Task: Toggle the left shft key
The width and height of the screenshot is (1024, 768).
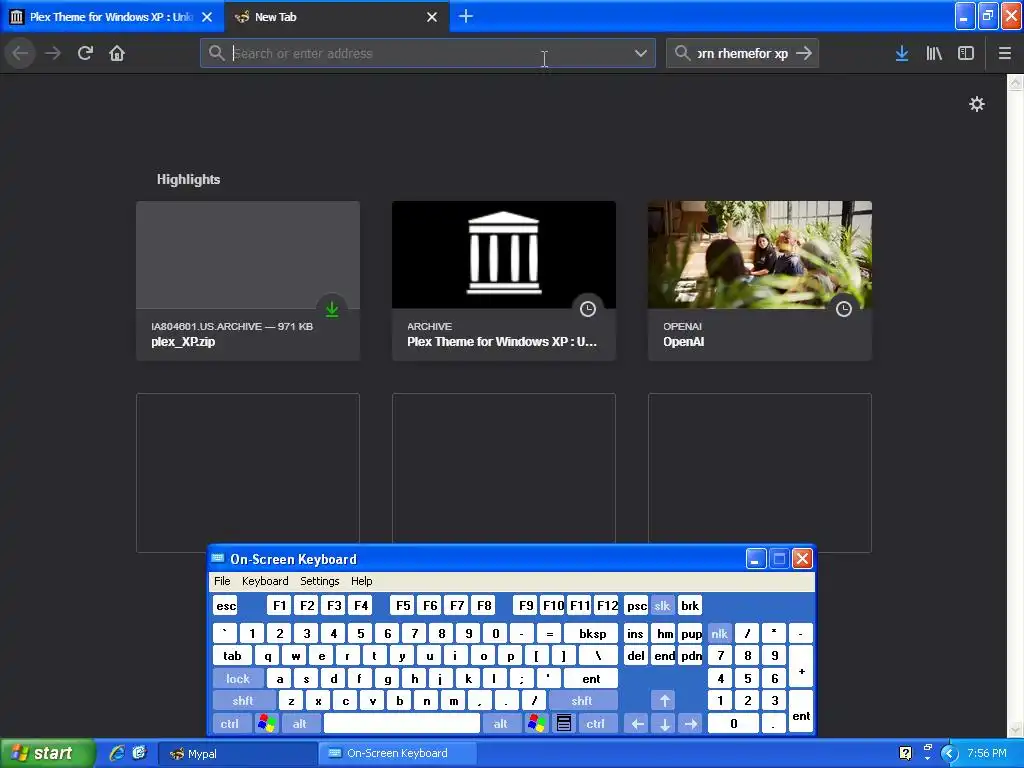Action: coord(243,701)
